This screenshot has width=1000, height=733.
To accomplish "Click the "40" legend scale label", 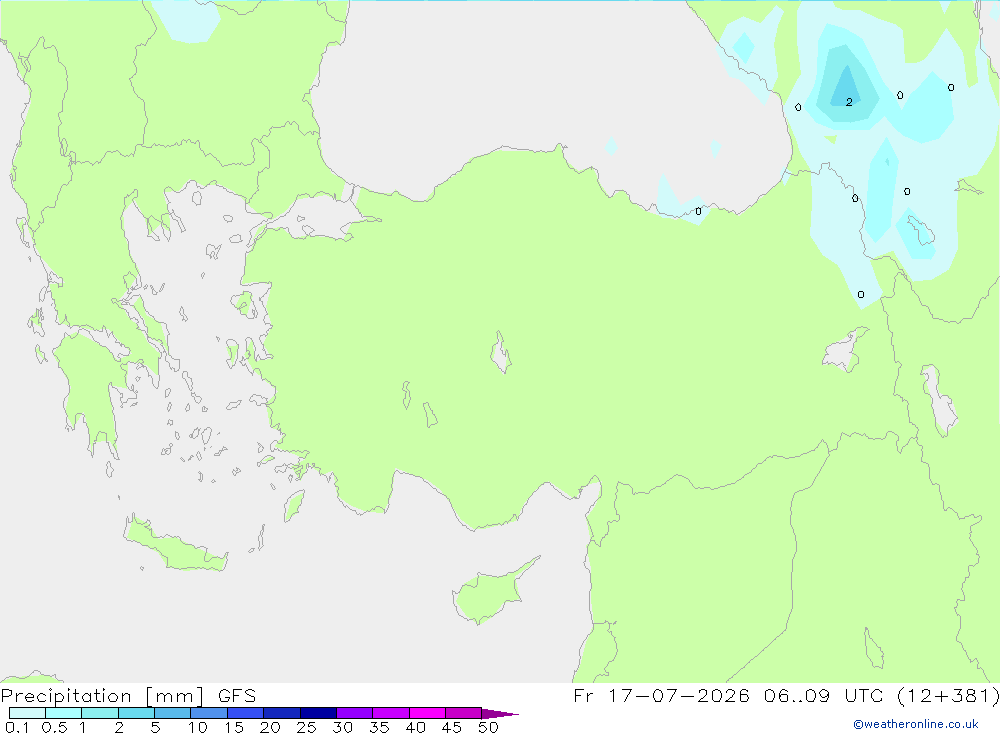I will 416,727.
